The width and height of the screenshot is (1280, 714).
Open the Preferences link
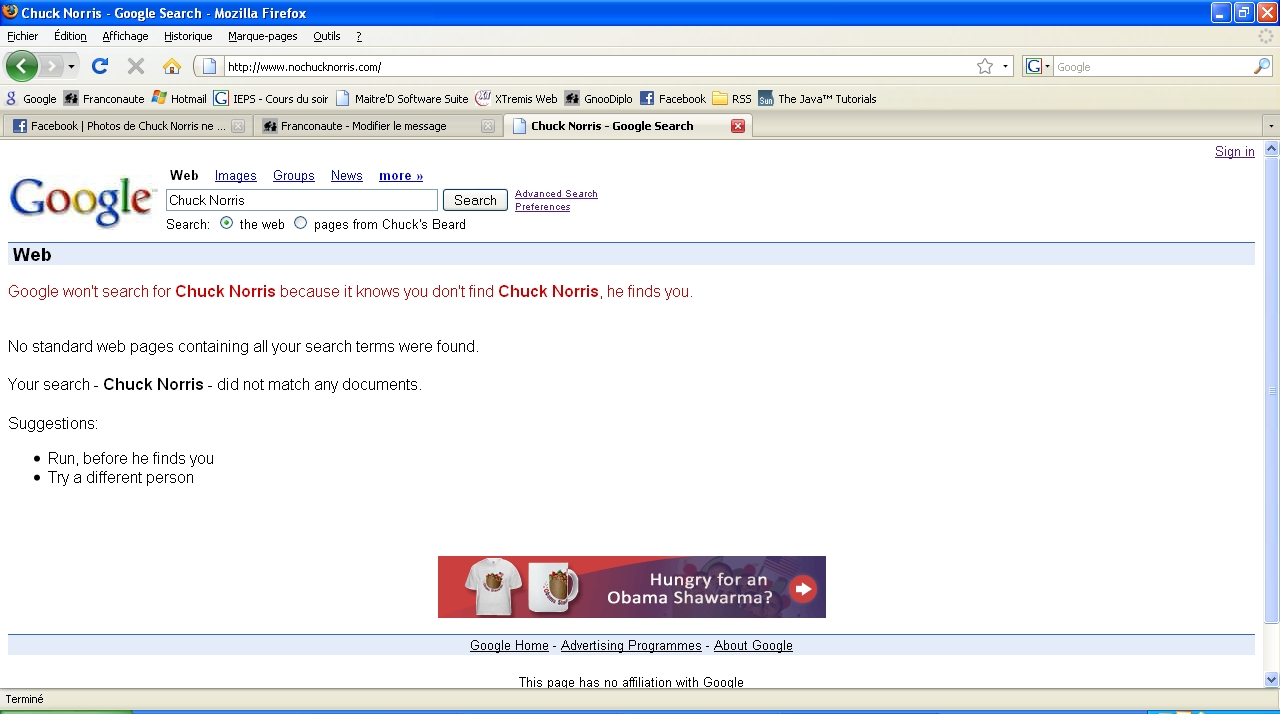tap(543, 207)
